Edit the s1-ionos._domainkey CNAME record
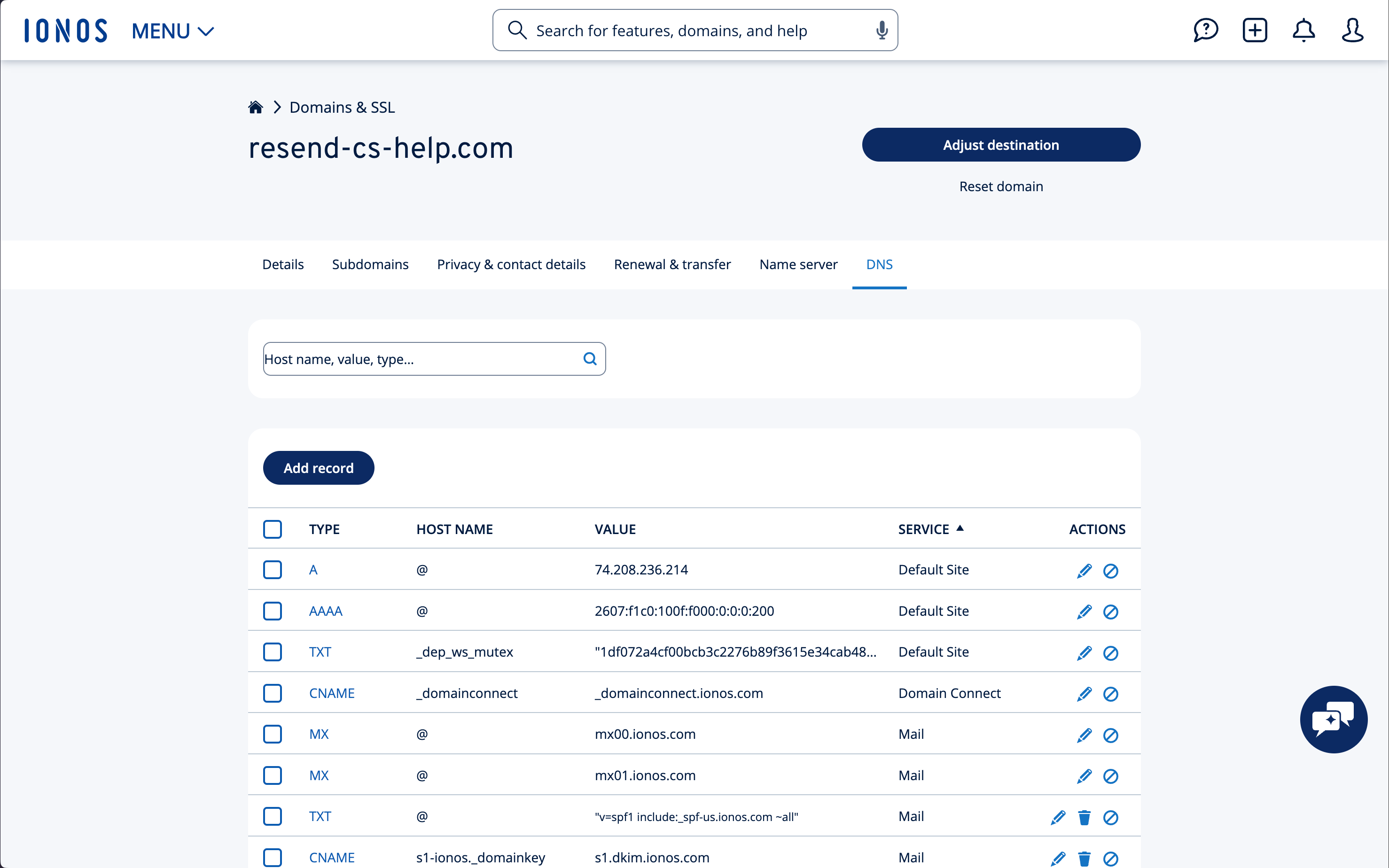The image size is (1389, 868). [x=1058, y=858]
